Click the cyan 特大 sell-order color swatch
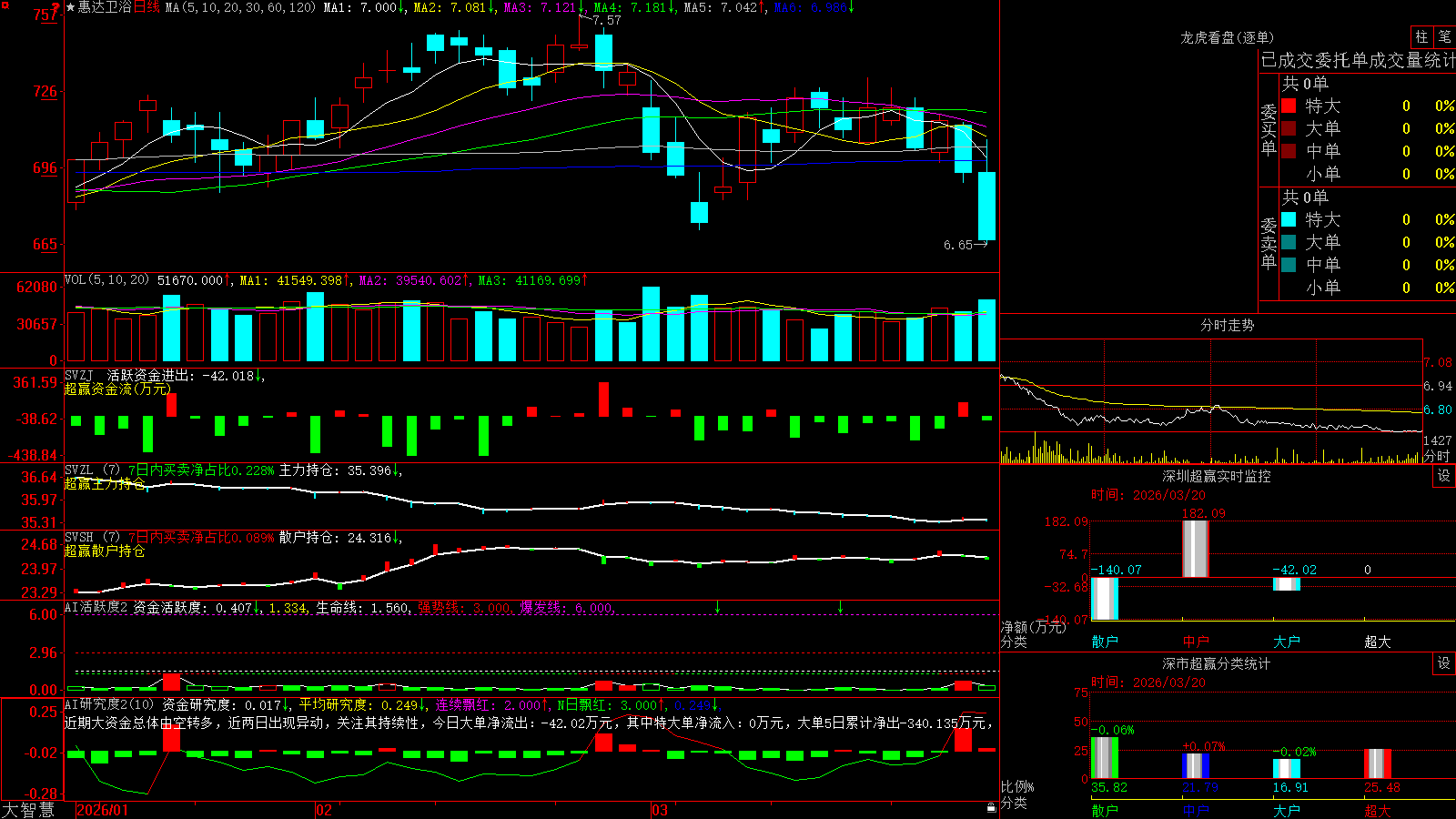 click(x=1289, y=219)
